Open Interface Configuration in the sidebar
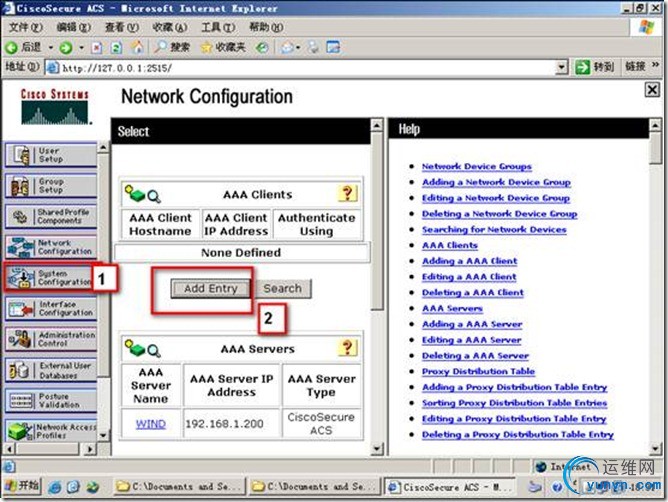 pos(51,309)
